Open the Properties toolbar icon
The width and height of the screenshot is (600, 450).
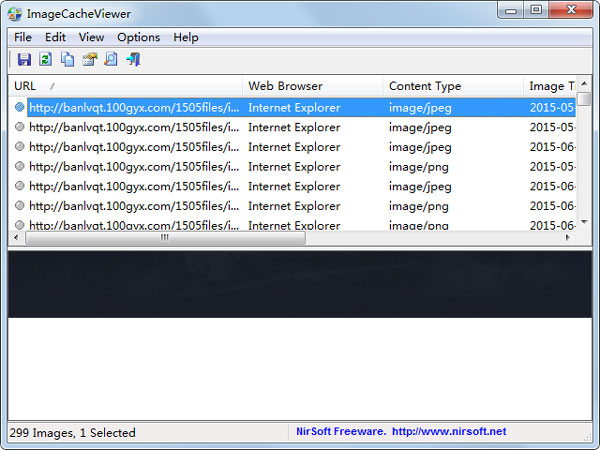pos(89,60)
